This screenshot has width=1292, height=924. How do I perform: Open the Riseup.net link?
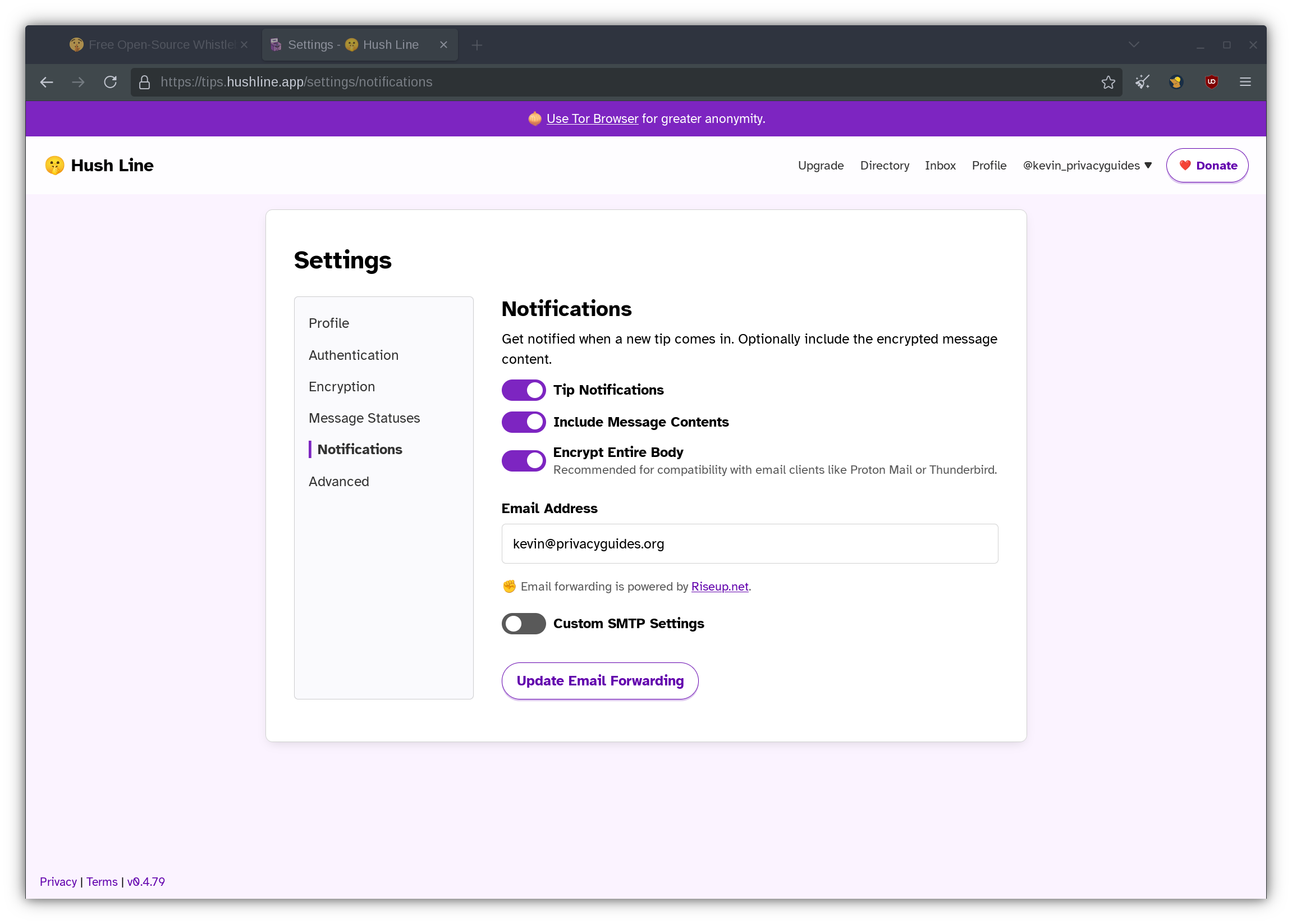pos(719,587)
